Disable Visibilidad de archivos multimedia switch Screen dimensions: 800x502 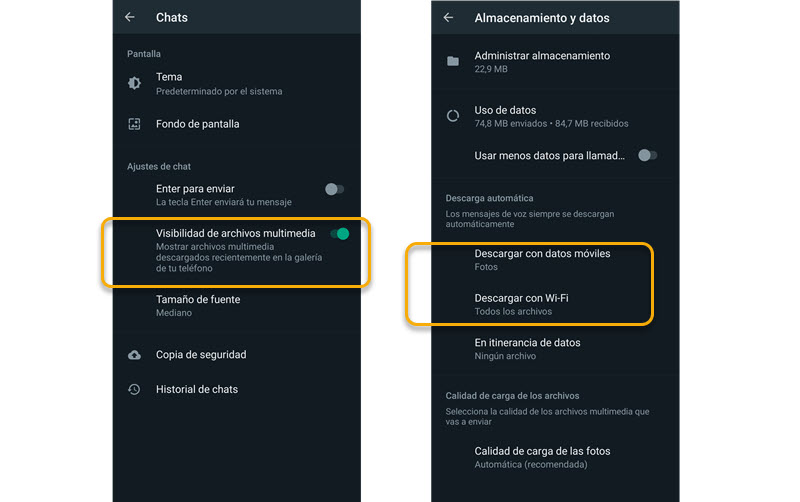(340, 234)
